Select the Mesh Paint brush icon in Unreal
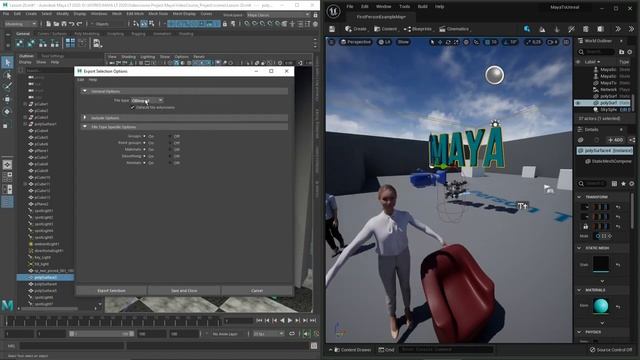The image size is (640, 360). click(571, 29)
